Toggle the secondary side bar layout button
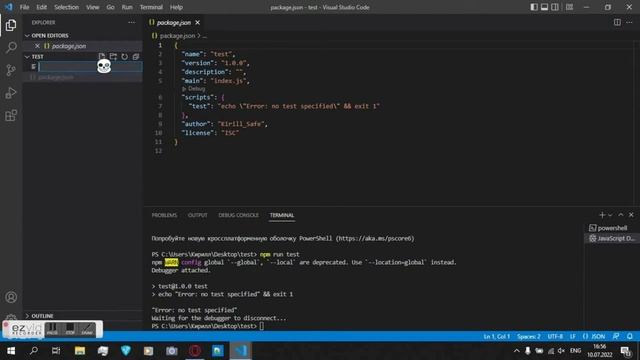Image resolution: width=640 pixels, height=360 pixels. pyautogui.click(x=555, y=7)
